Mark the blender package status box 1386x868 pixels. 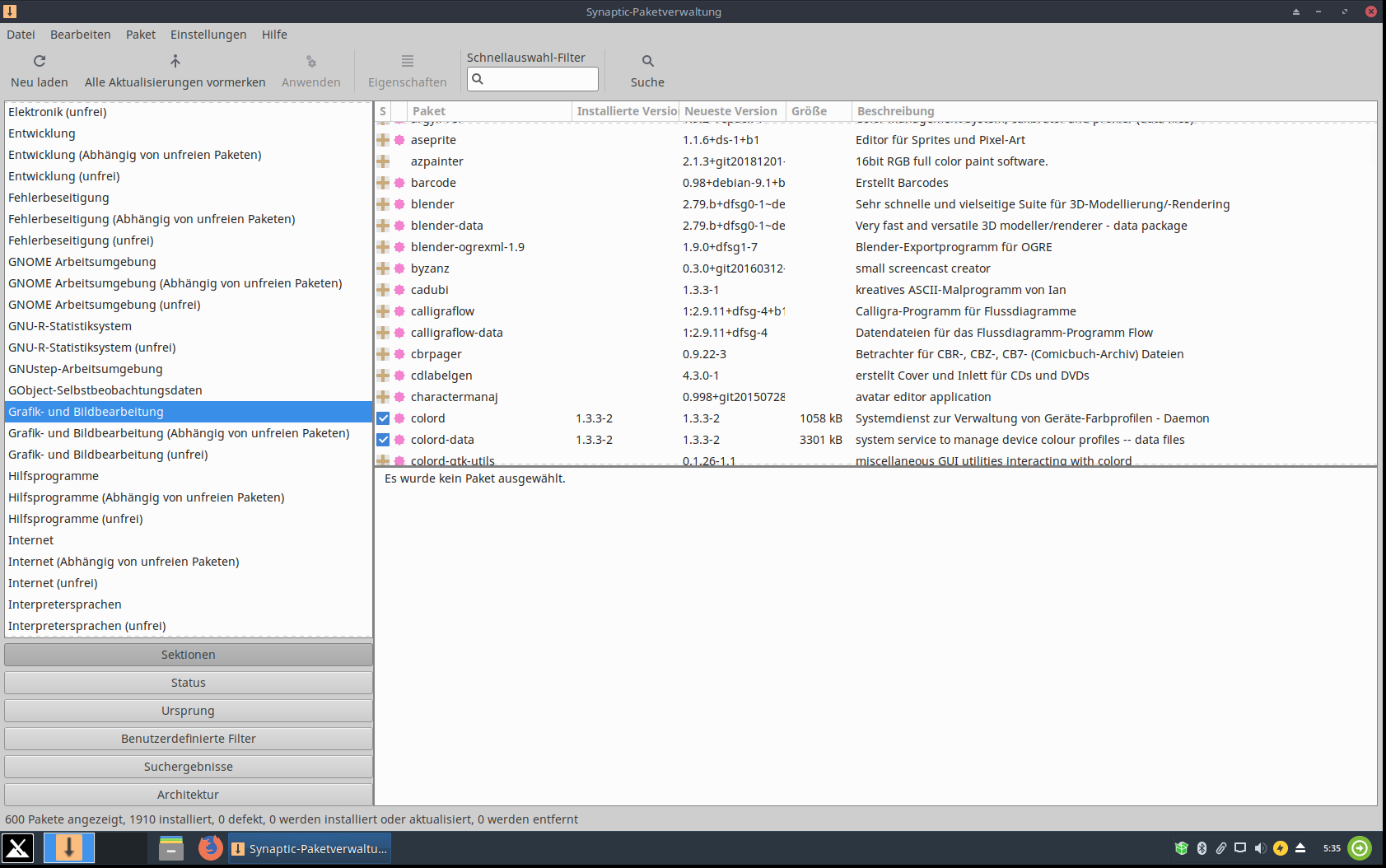coord(383,204)
